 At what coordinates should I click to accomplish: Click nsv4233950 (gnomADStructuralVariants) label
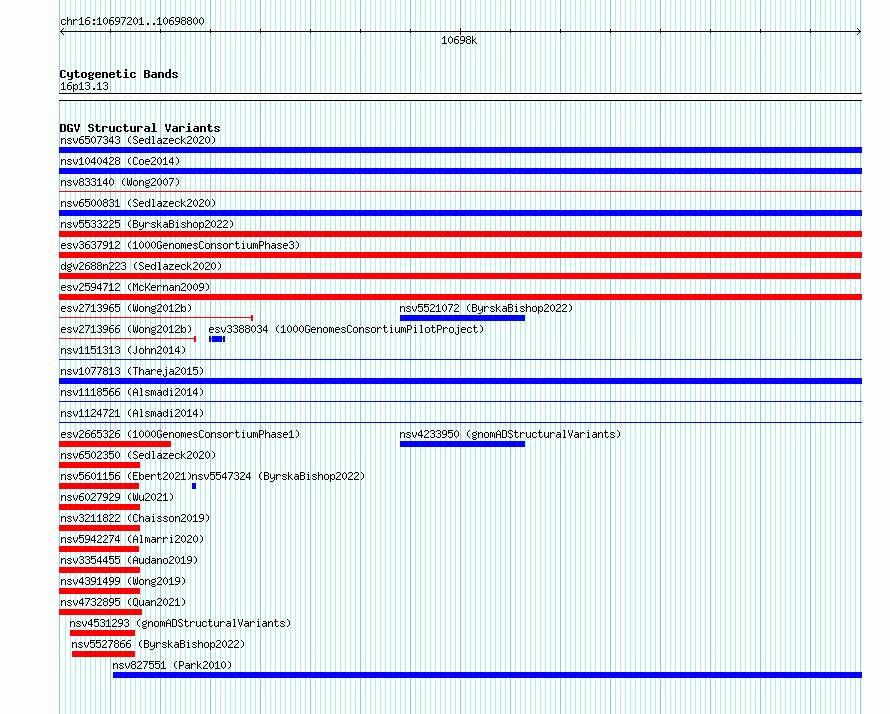[x=510, y=434]
